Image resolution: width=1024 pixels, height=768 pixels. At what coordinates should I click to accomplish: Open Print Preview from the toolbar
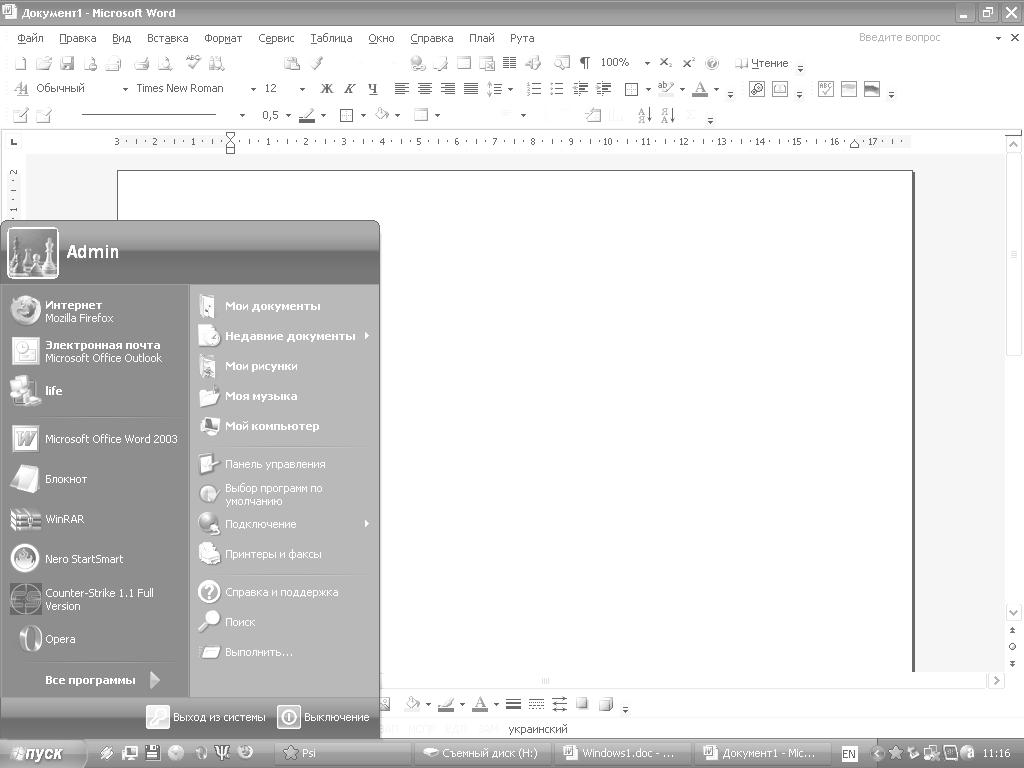tap(165, 63)
